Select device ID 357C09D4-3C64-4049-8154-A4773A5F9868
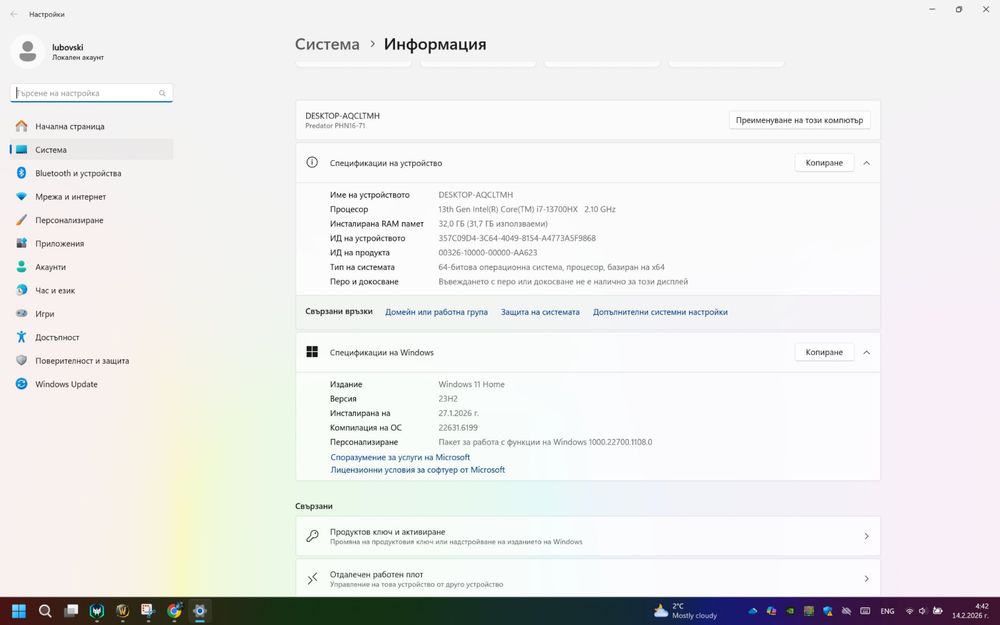1000x625 pixels. (517, 238)
